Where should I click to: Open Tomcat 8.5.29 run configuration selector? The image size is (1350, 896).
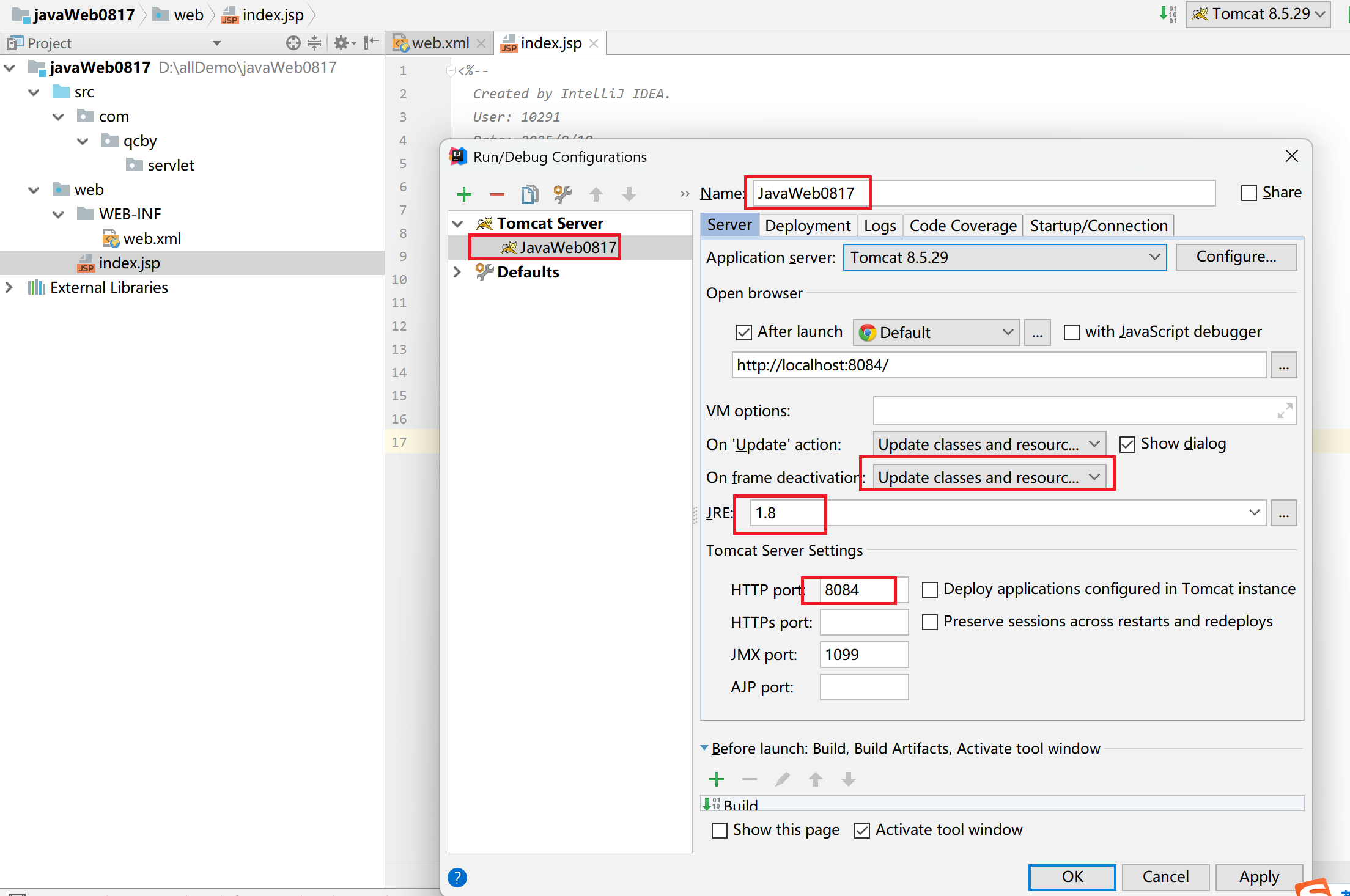point(1258,14)
